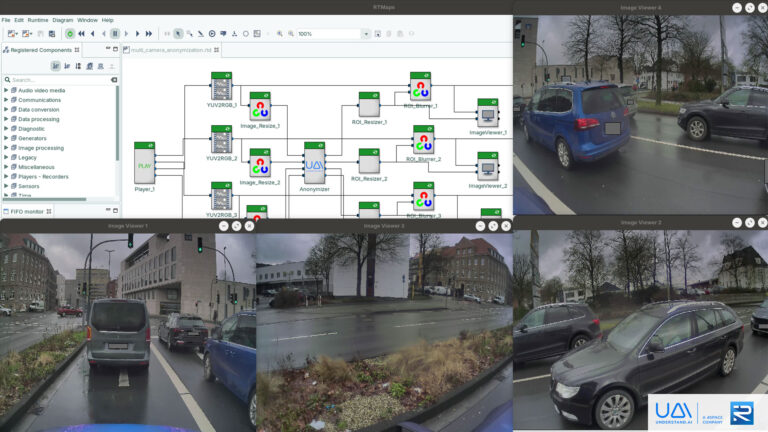Switch to the Registered Components tab
The image size is (768, 432).
[x=41, y=50]
